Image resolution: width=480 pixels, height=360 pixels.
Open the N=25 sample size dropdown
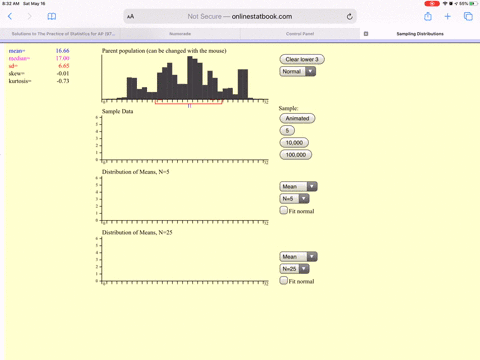pyautogui.click(x=294, y=269)
